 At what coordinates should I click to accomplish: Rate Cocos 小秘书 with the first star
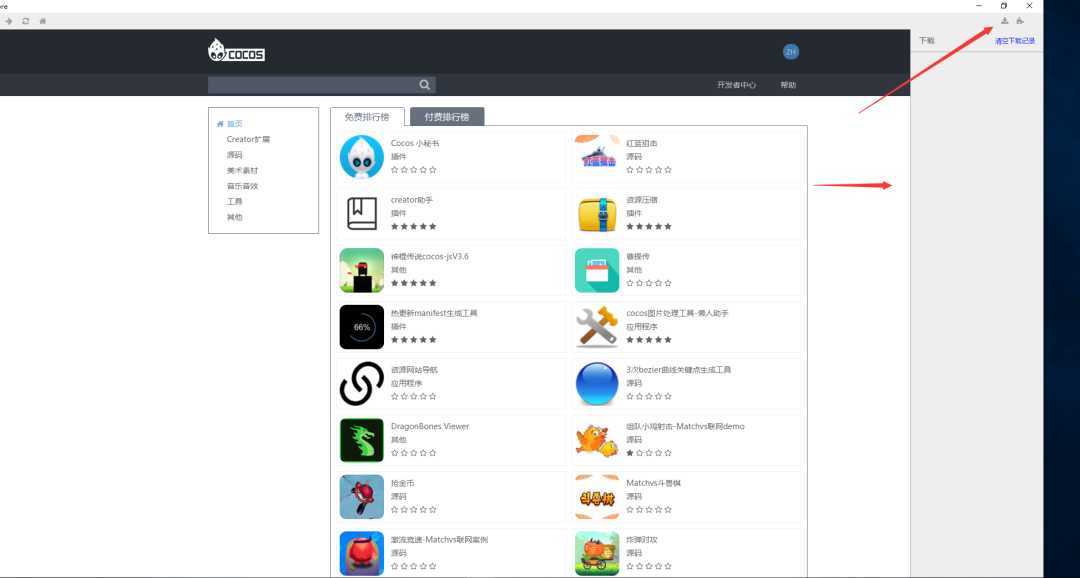coord(394,170)
